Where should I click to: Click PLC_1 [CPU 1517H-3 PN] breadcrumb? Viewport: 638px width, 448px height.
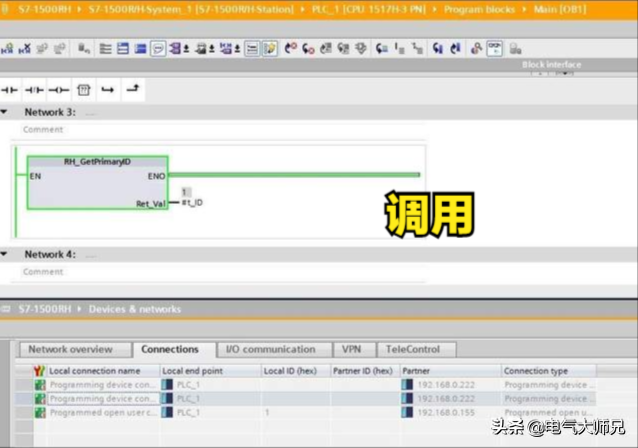click(369, 9)
